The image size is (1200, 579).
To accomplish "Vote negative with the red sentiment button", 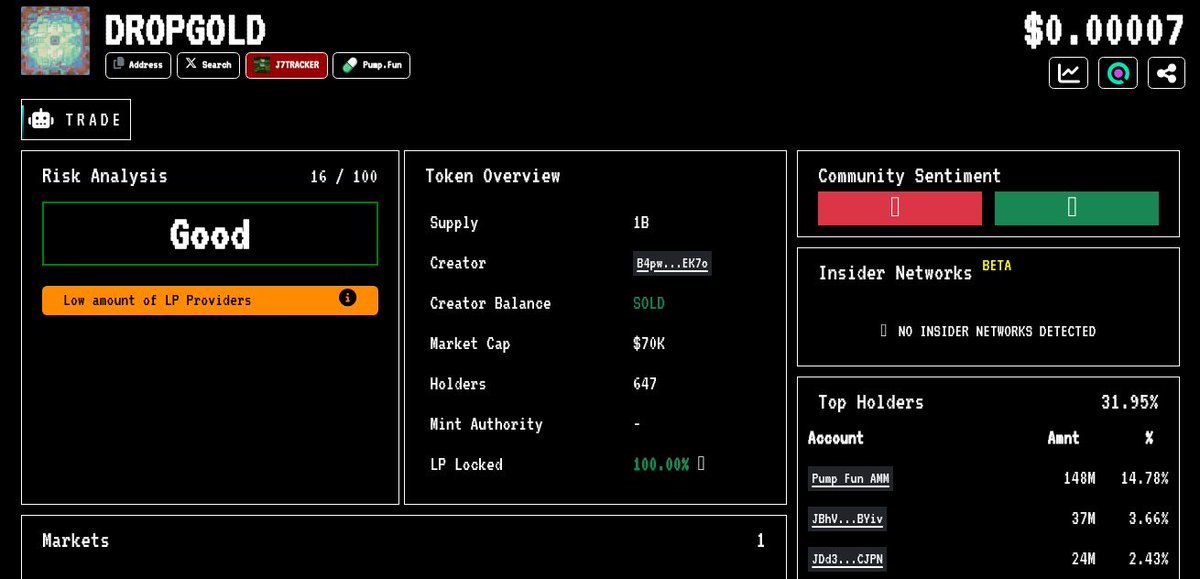I will click(x=900, y=208).
